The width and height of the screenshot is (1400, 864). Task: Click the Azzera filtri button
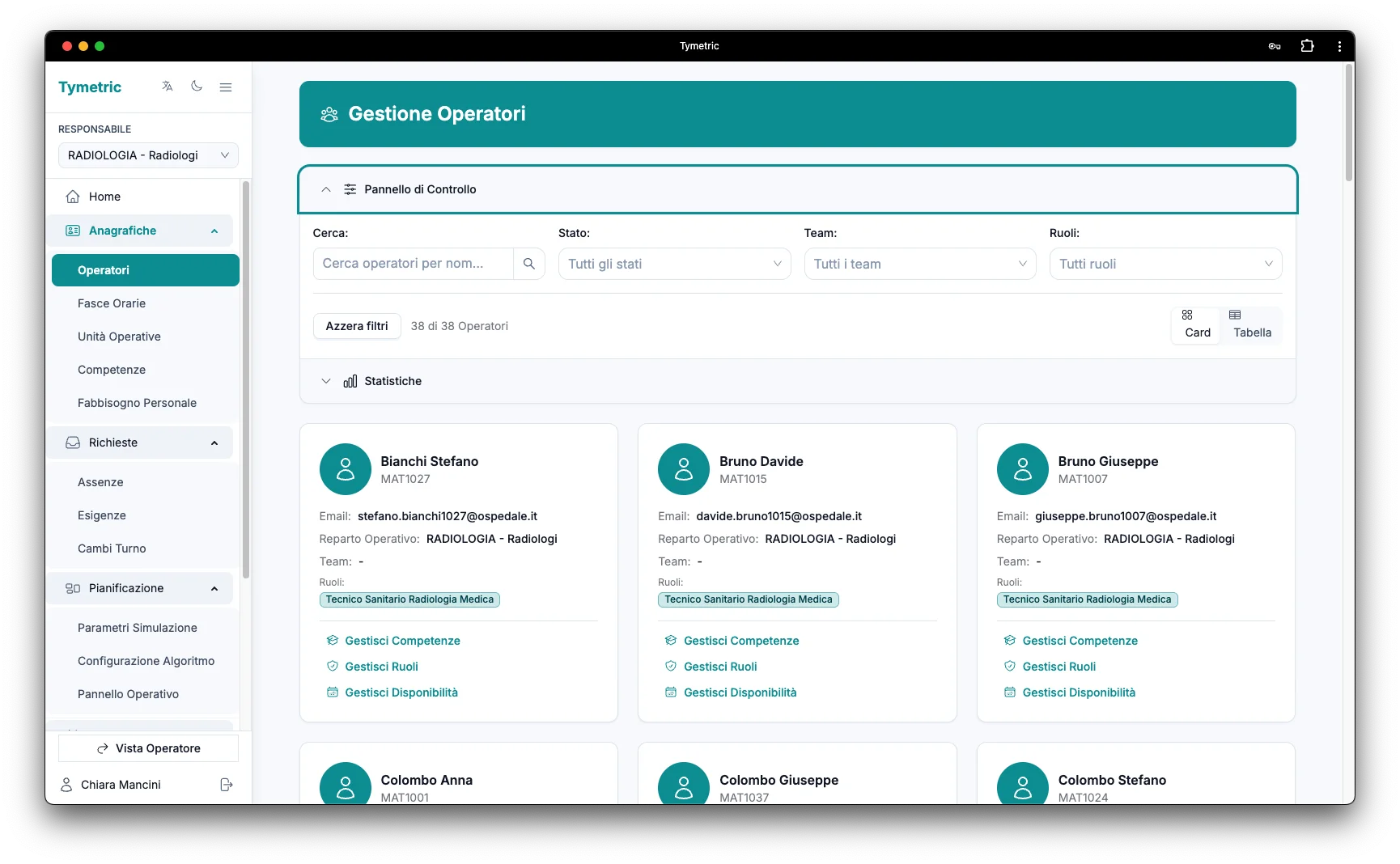(356, 325)
